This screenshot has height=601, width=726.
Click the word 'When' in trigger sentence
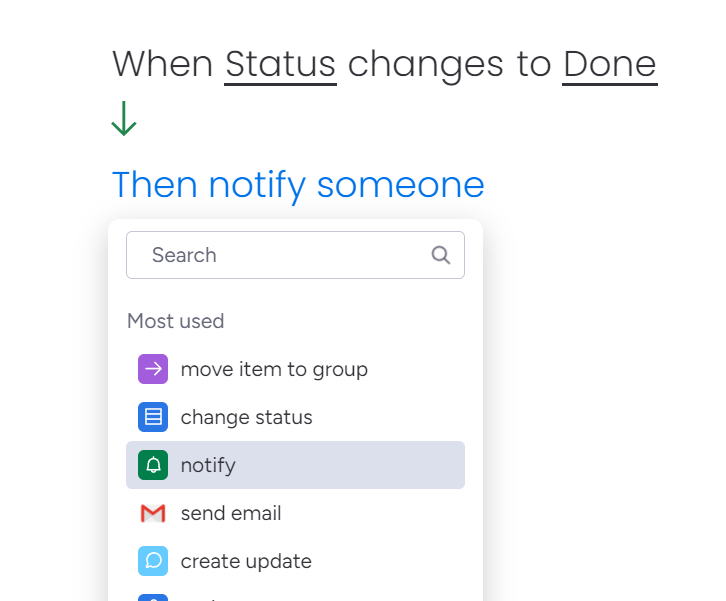(x=163, y=64)
